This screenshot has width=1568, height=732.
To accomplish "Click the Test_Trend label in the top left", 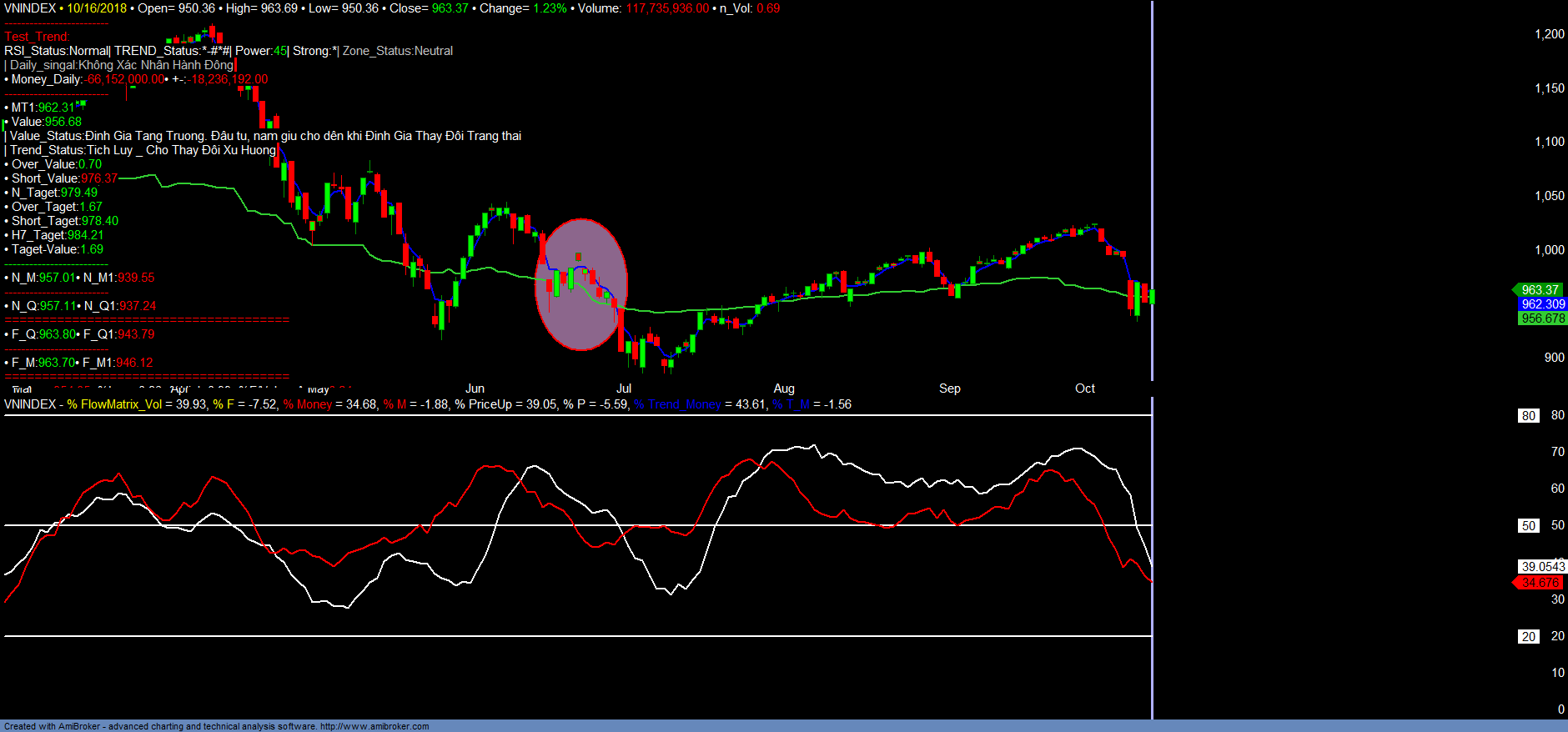I will pos(37,37).
